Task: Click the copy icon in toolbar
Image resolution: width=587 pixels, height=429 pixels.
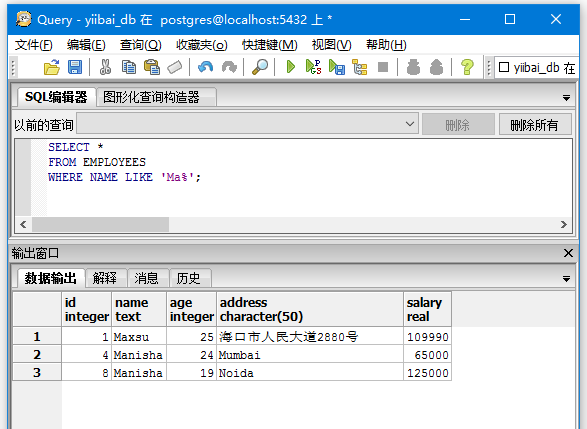Action: (x=129, y=67)
